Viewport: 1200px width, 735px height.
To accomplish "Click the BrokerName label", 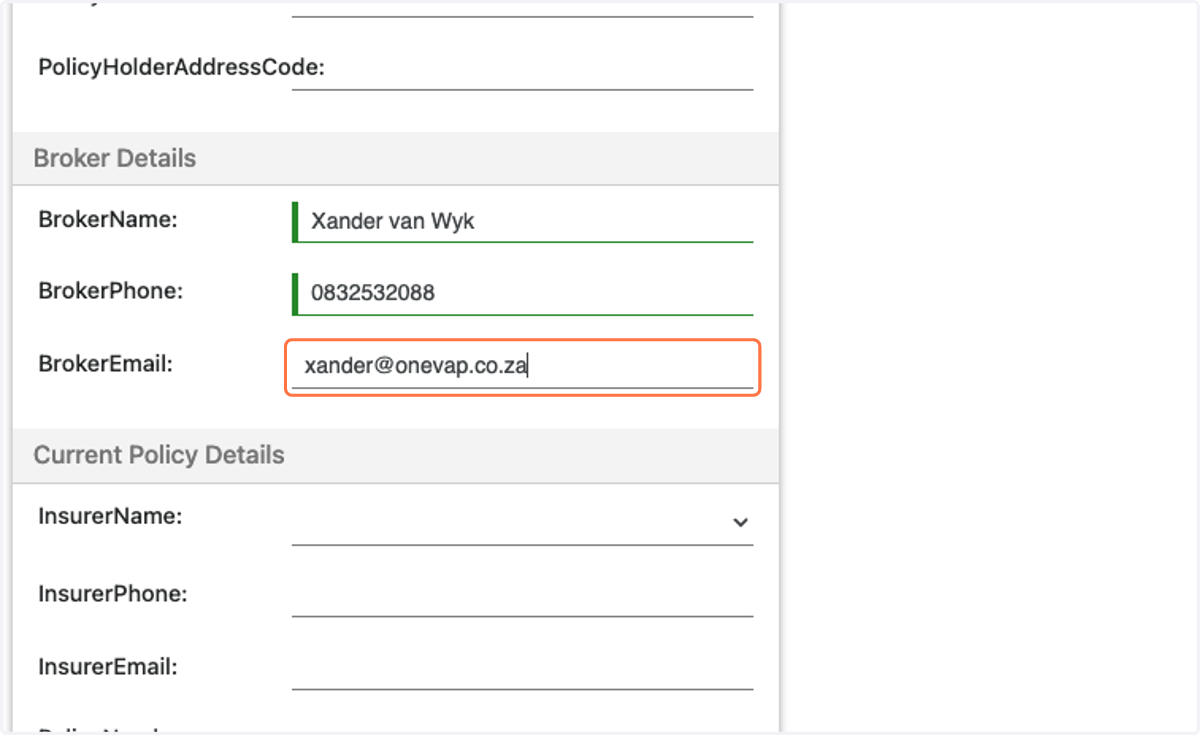I will [108, 219].
